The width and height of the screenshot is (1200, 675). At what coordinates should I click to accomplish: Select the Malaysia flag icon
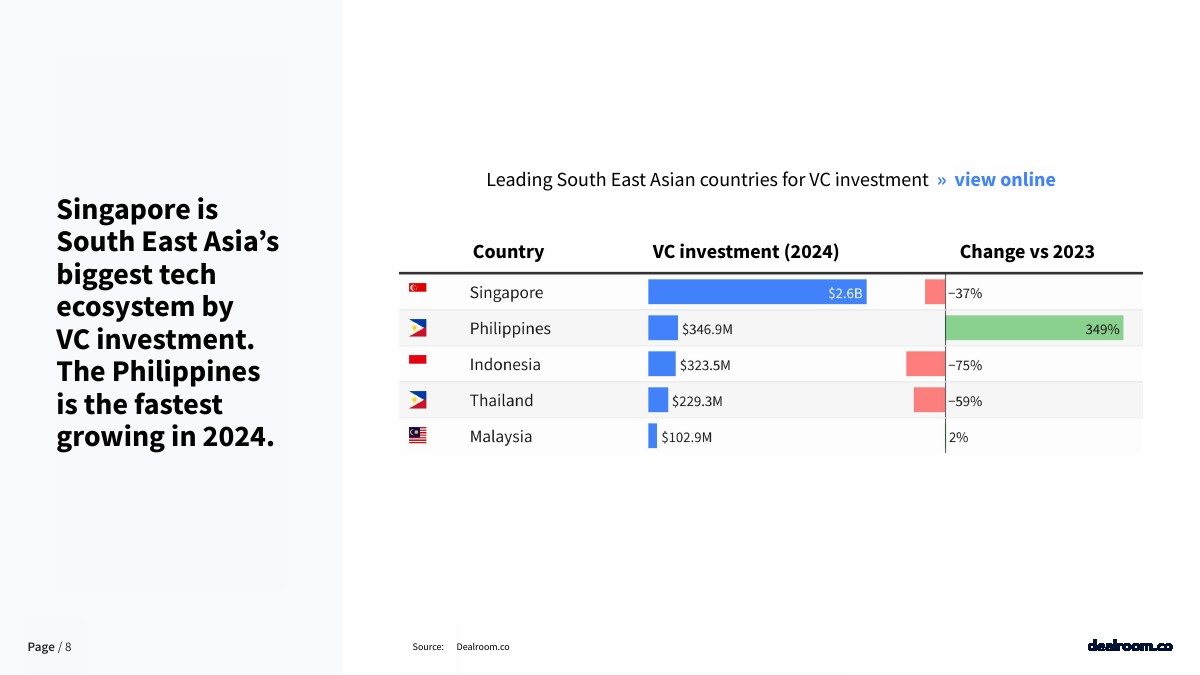tap(417, 435)
